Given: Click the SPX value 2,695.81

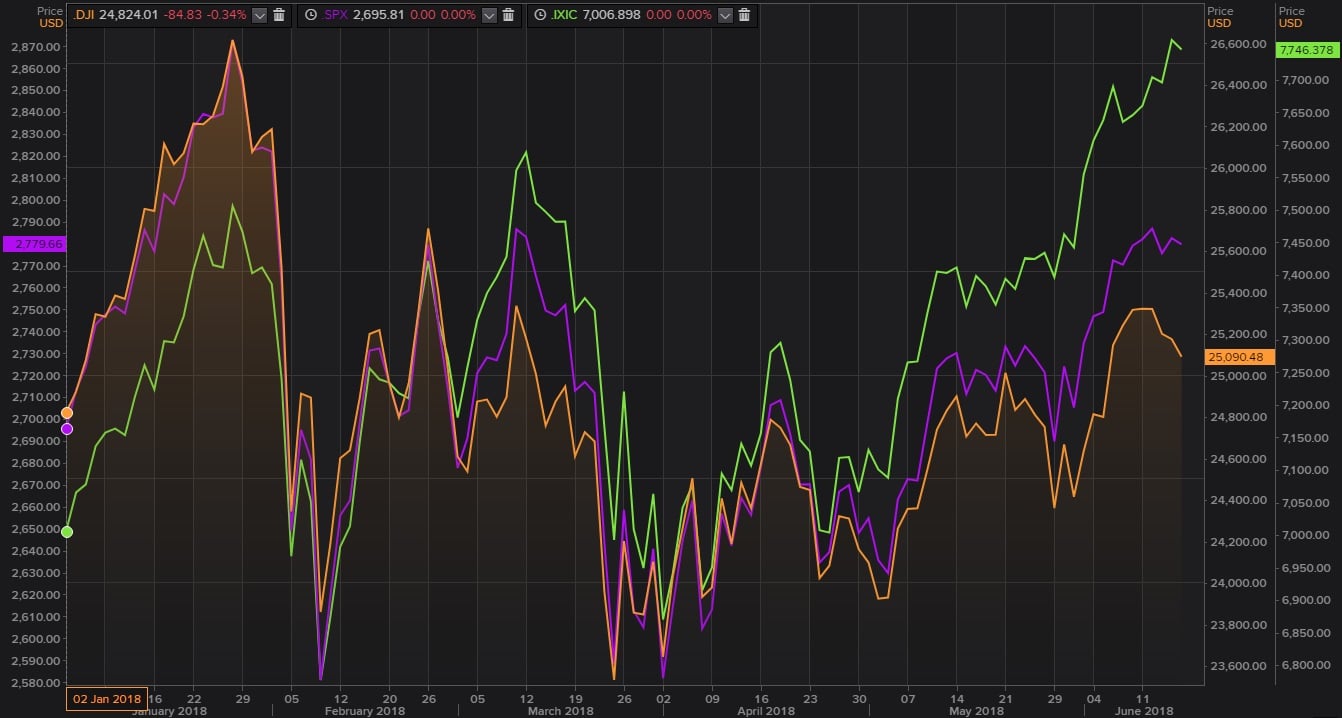Looking at the screenshot, I should (x=378, y=15).
